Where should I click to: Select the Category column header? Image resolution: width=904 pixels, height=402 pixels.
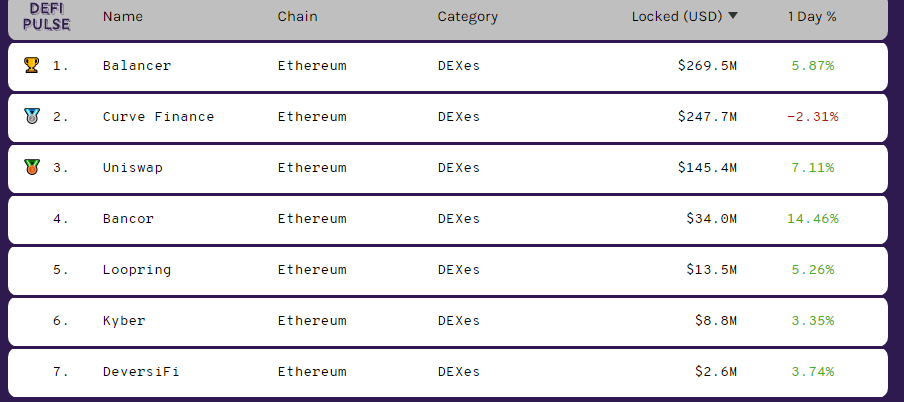pos(468,16)
